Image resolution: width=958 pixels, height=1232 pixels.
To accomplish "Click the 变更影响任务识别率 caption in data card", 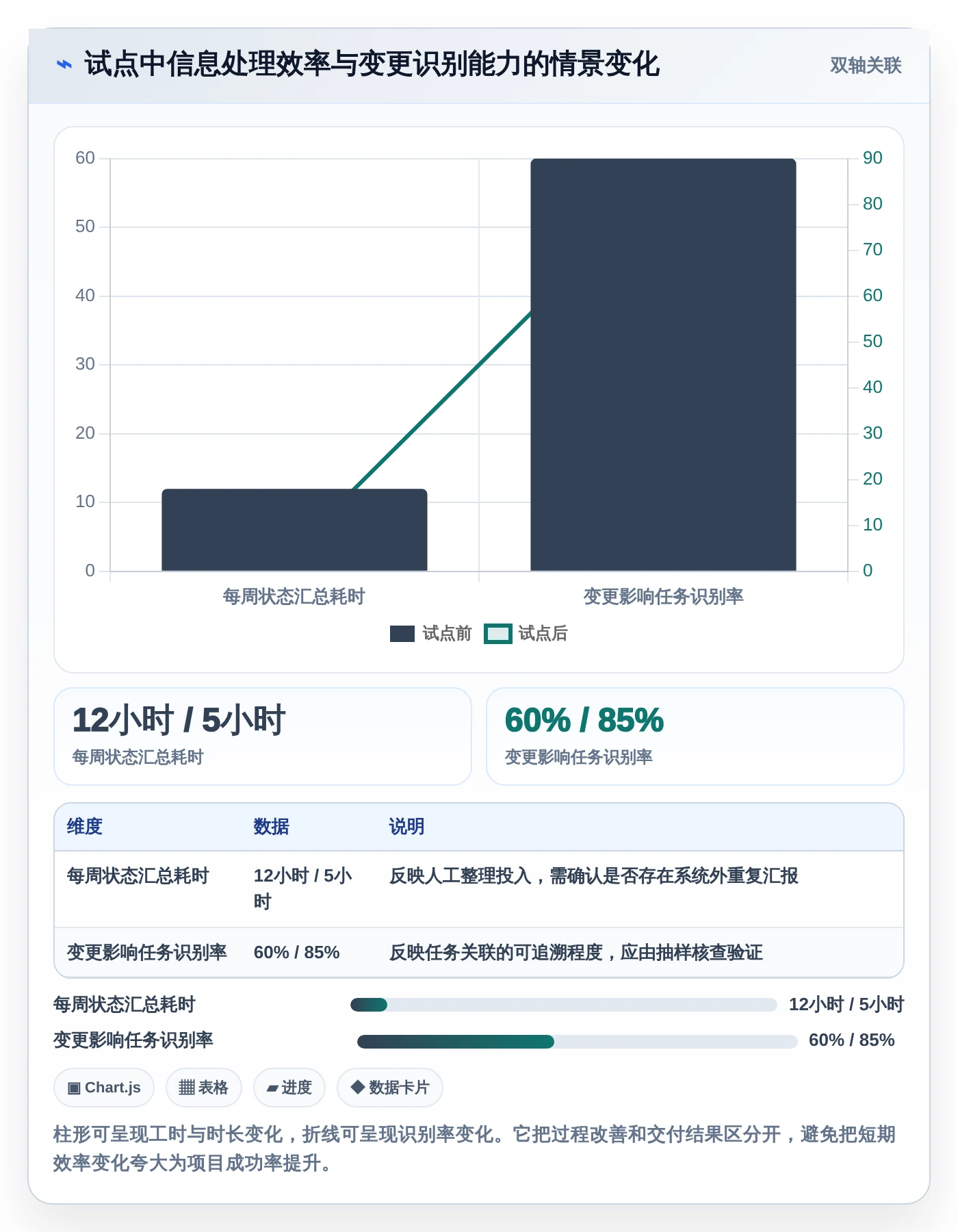I will [x=579, y=757].
